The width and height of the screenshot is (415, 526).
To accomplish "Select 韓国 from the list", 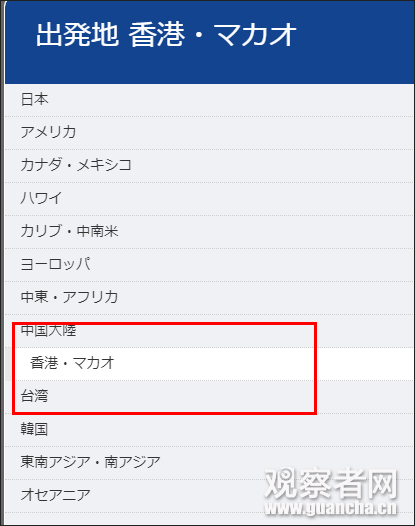I will [209, 430].
